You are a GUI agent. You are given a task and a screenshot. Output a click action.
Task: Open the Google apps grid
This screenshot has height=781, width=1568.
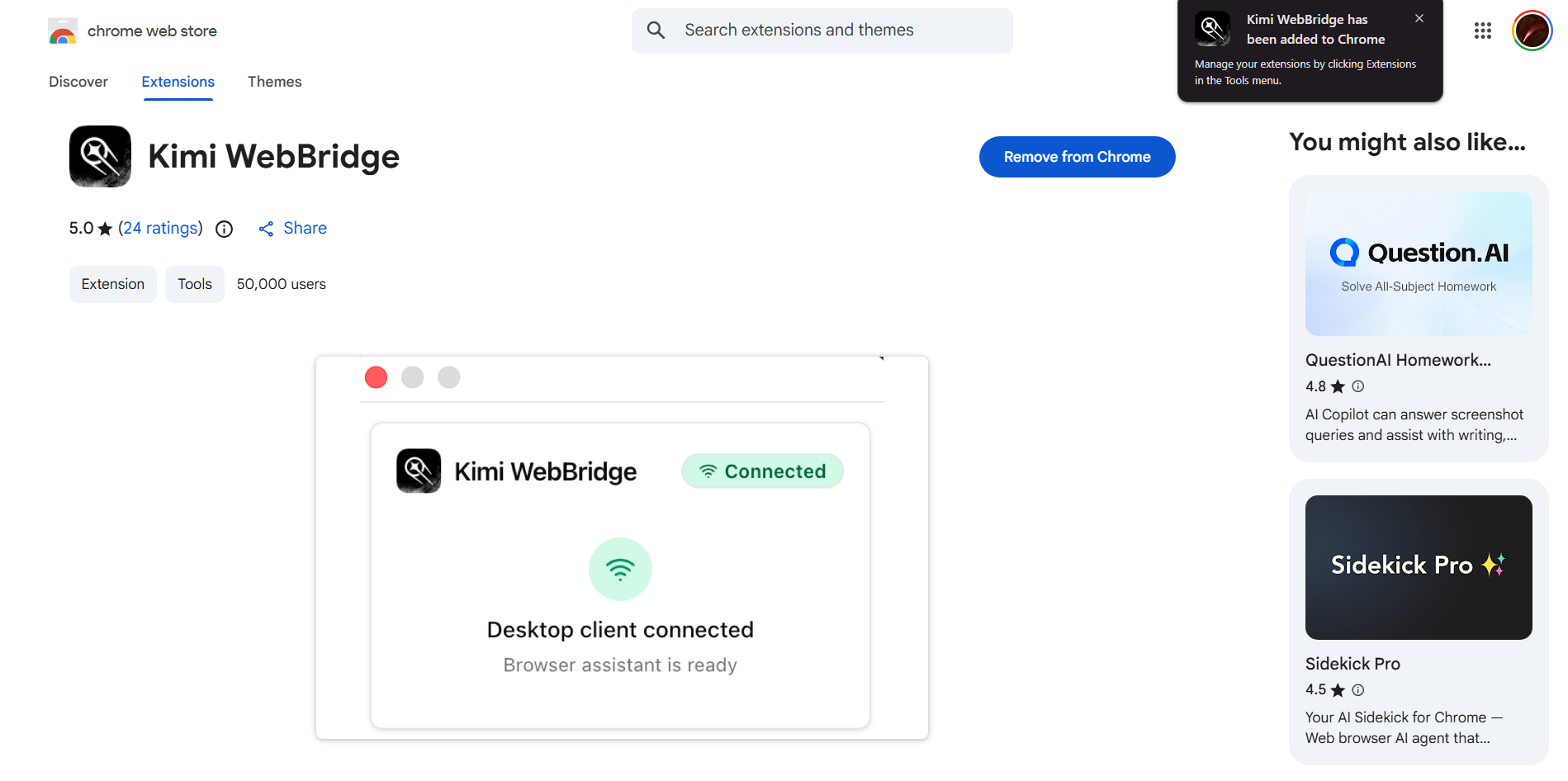1483,31
